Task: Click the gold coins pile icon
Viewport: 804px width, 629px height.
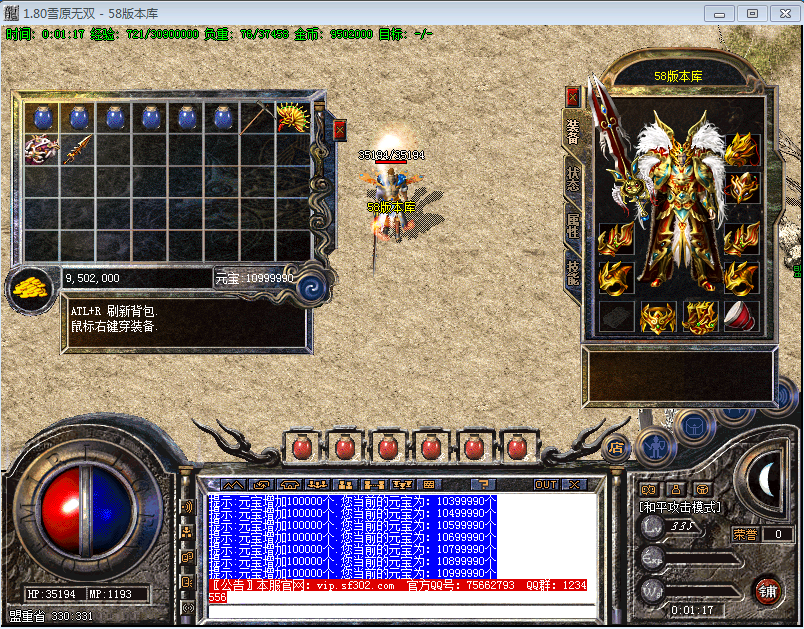Action: (x=30, y=289)
